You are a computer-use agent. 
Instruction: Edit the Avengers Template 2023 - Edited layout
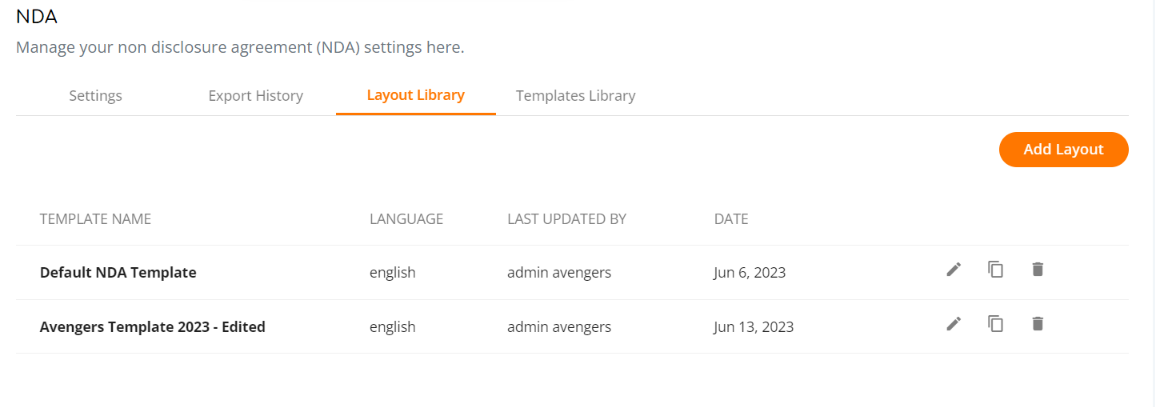click(954, 323)
